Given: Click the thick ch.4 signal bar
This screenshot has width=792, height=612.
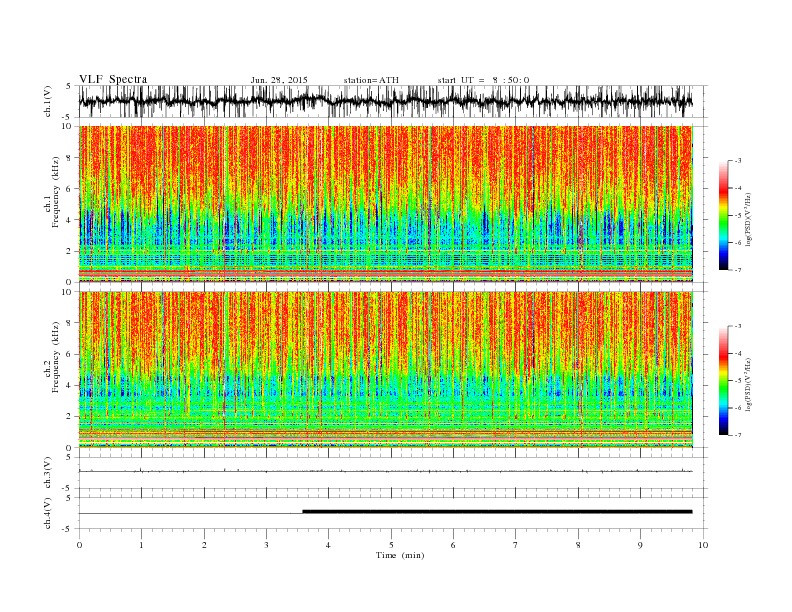Looking at the screenshot, I should pos(498,512).
